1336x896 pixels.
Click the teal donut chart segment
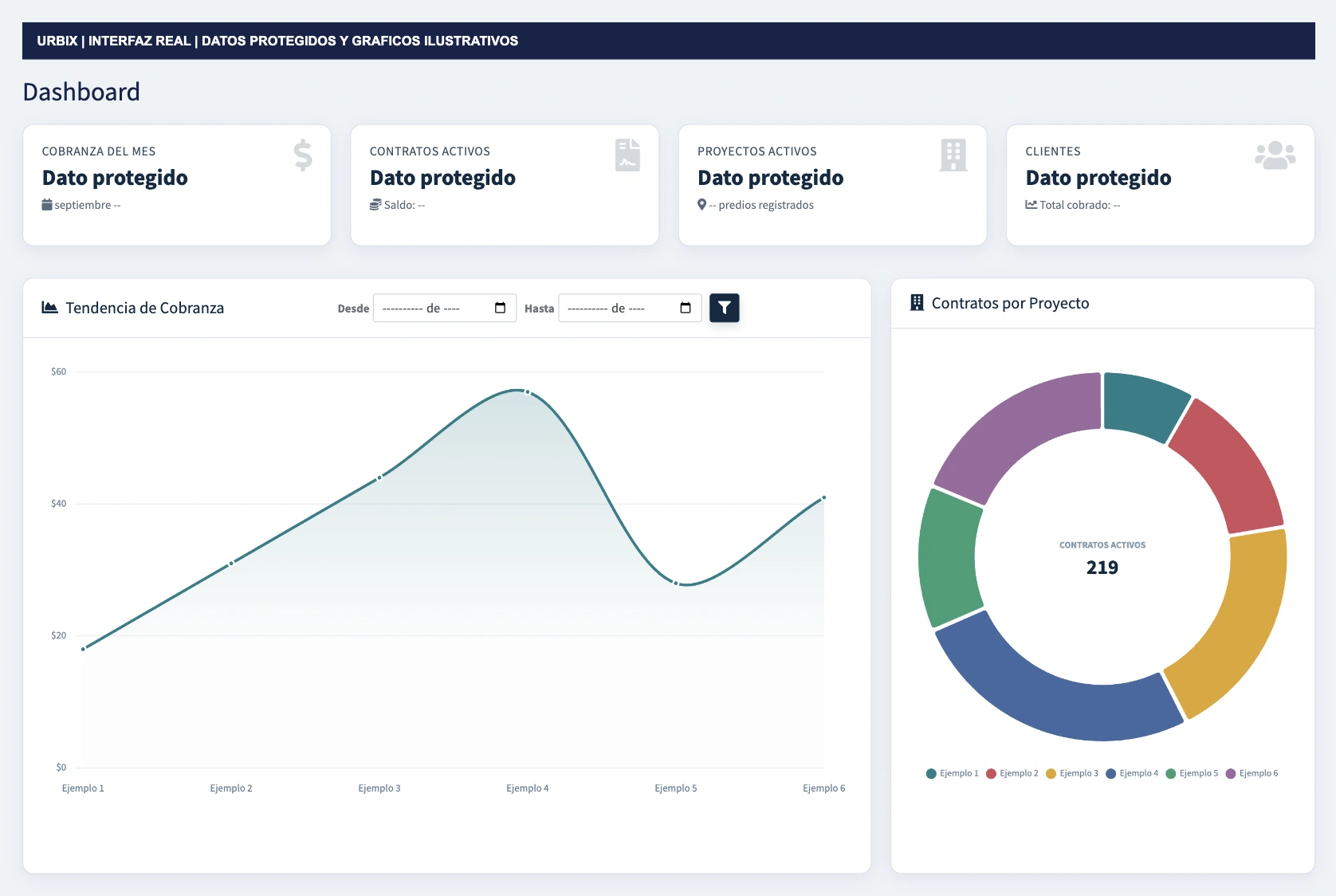(1142, 405)
